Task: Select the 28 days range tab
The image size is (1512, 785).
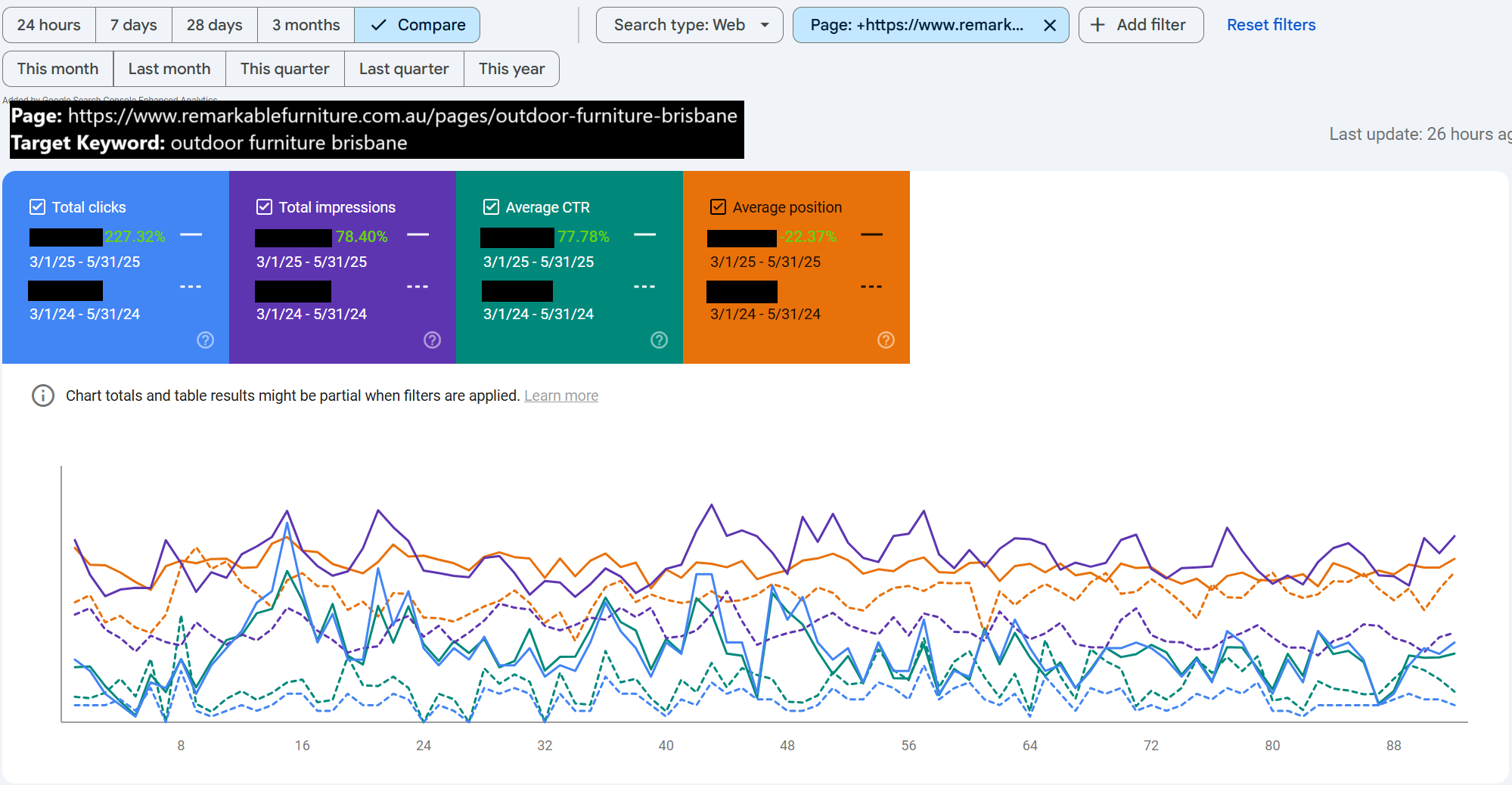Action: point(214,25)
